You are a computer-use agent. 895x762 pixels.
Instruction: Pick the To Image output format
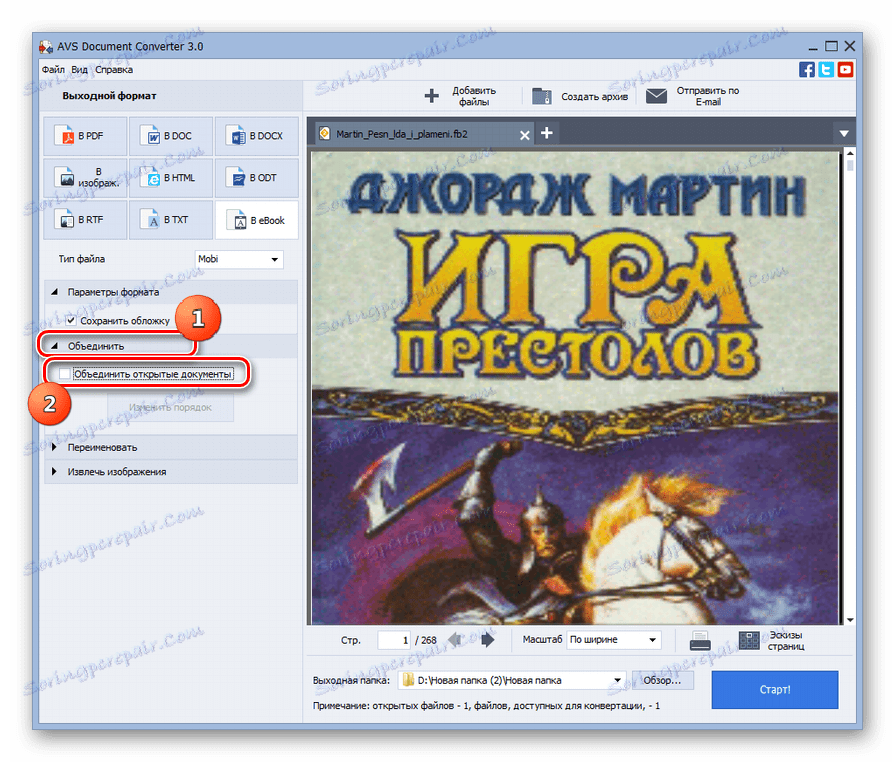point(85,178)
